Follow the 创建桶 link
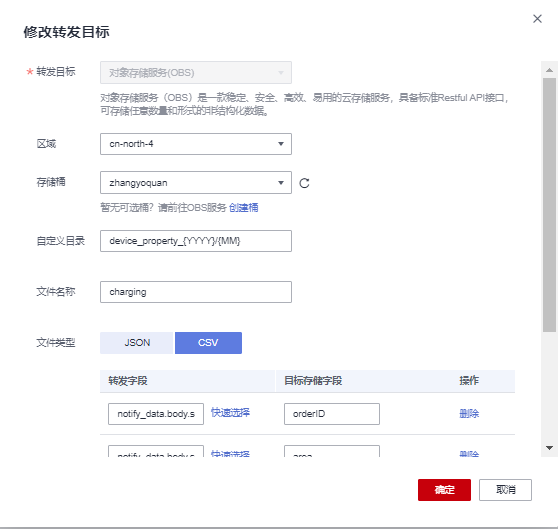This screenshot has height=529, width=558. pyautogui.click(x=244, y=207)
